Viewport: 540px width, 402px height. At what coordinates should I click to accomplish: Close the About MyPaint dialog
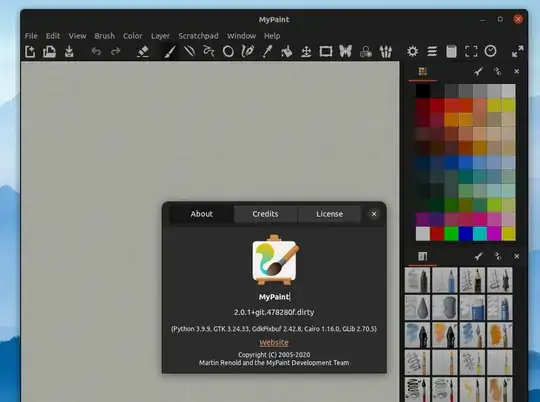click(x=374, y=214)
